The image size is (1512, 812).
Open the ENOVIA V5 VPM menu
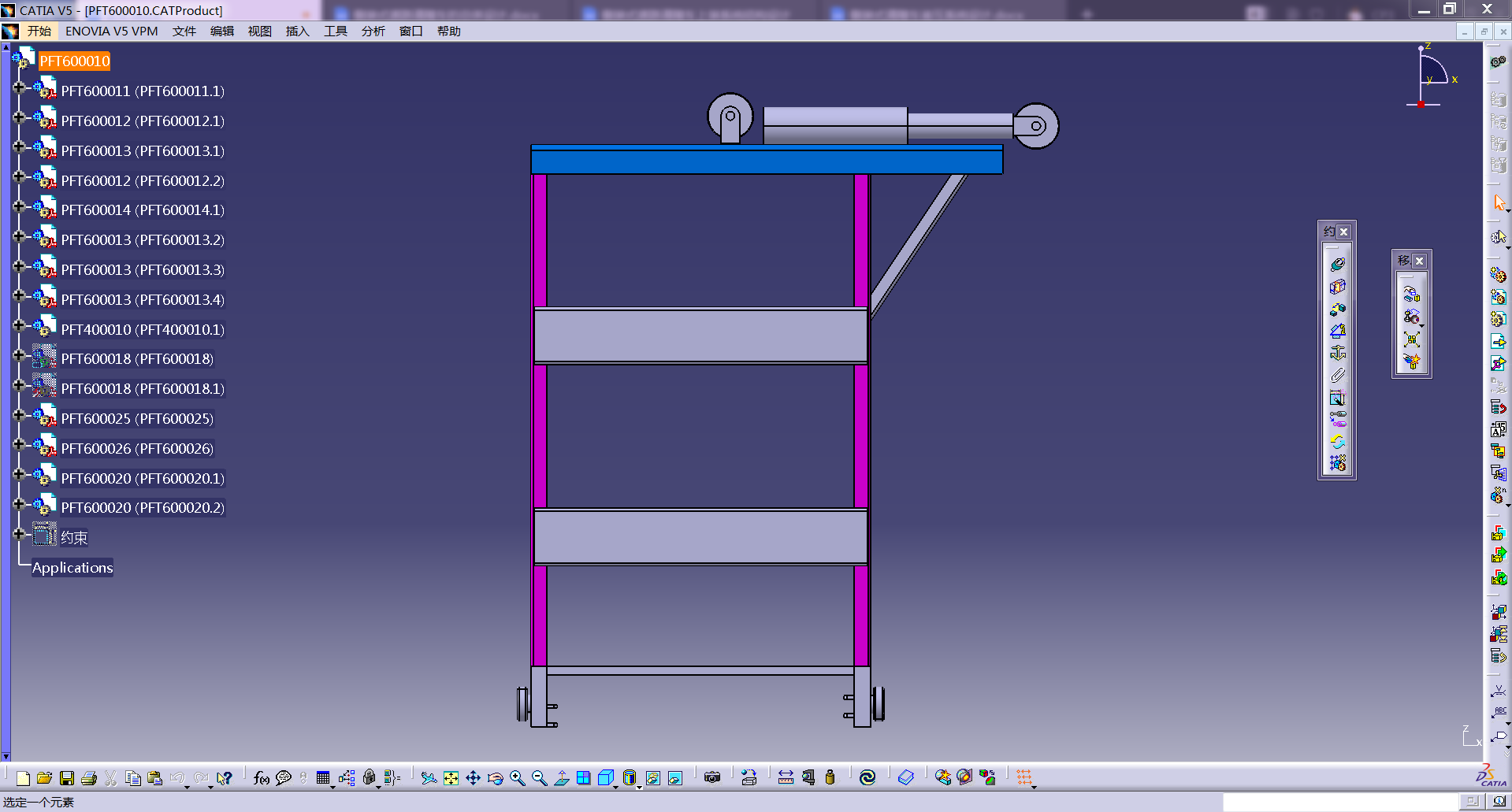[x=112, y=32]
